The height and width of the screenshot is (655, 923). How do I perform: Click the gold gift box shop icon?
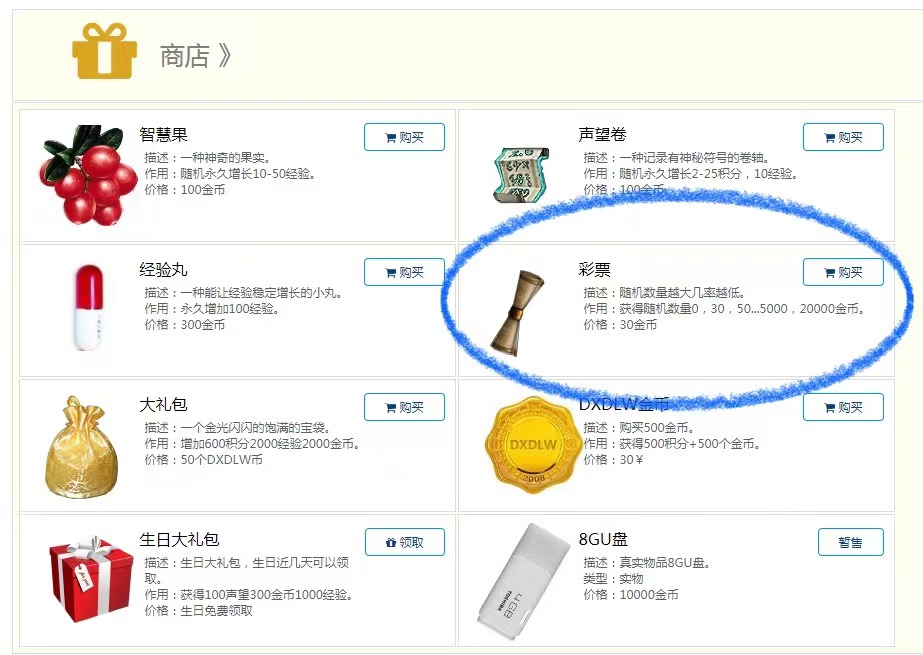coord(105,51)
